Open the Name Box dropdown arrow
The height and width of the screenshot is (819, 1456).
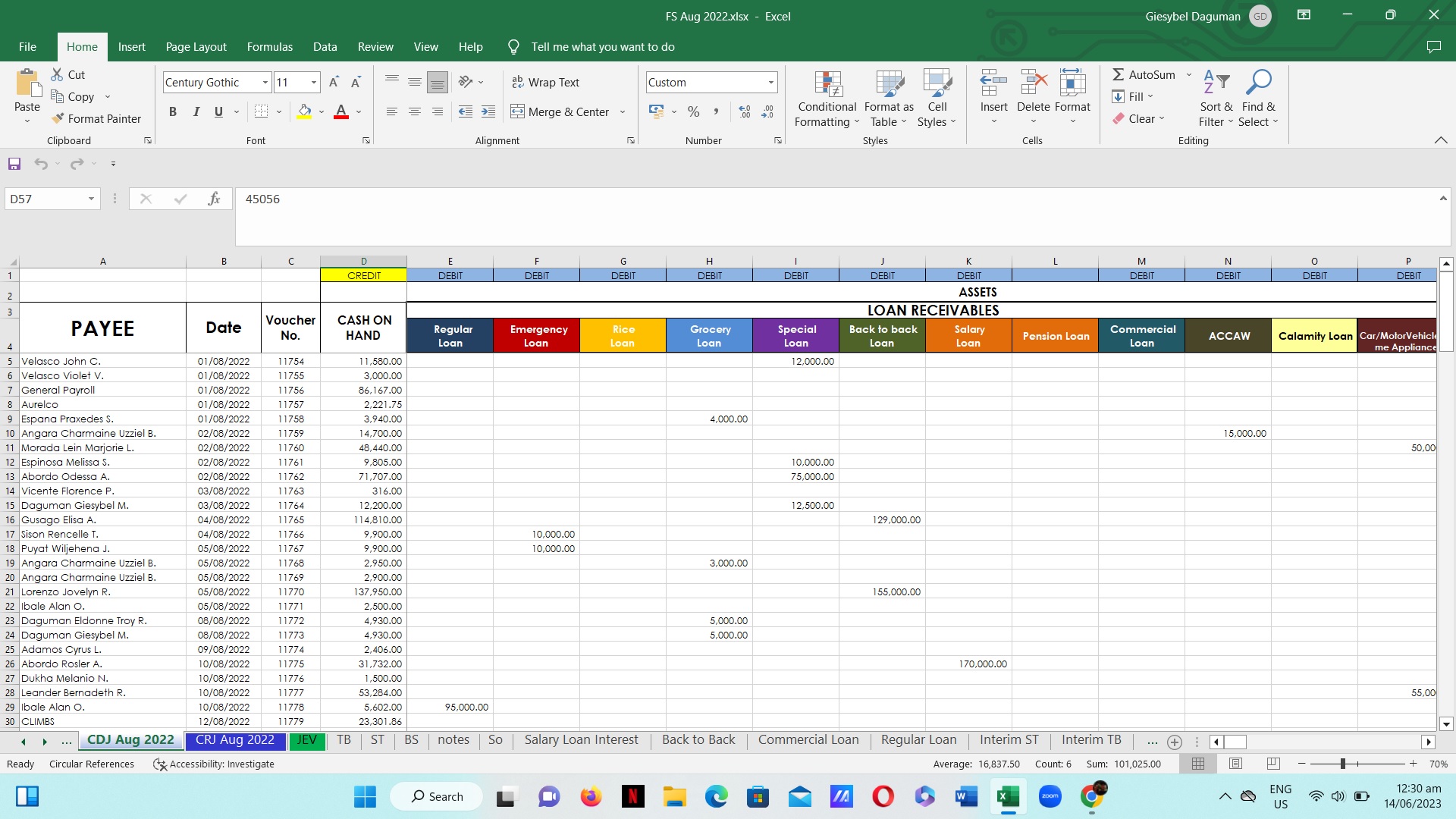tap(91, 199)
